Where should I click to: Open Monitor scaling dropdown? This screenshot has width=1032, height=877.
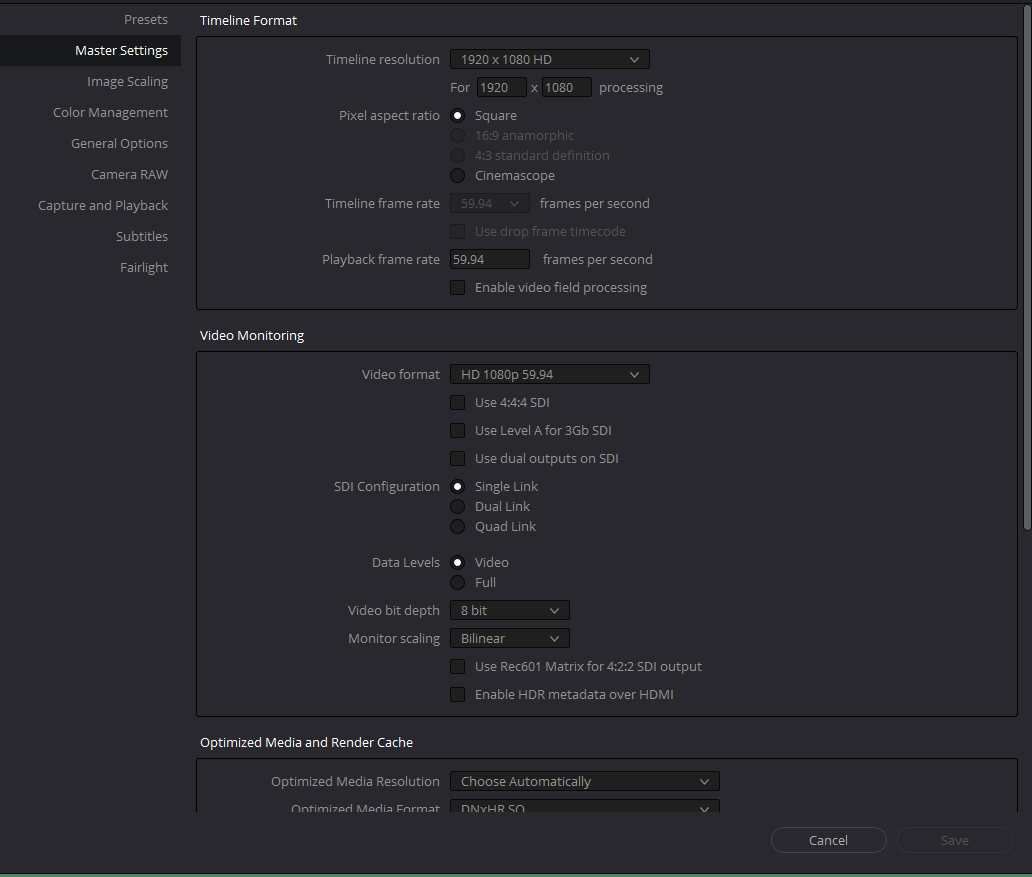pos(509,639)
